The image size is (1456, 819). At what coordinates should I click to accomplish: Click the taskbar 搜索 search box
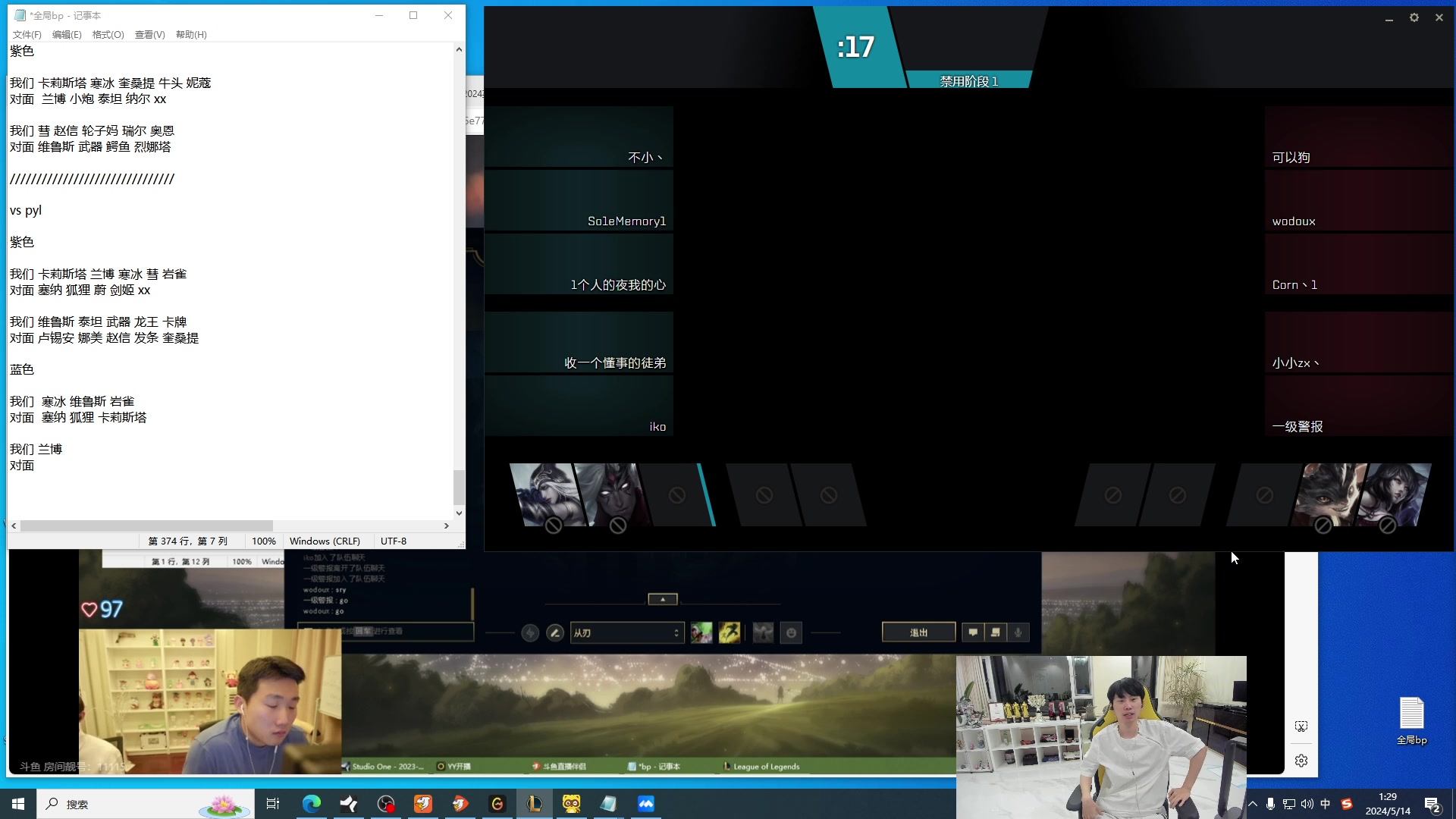click(x=146, y=804)
